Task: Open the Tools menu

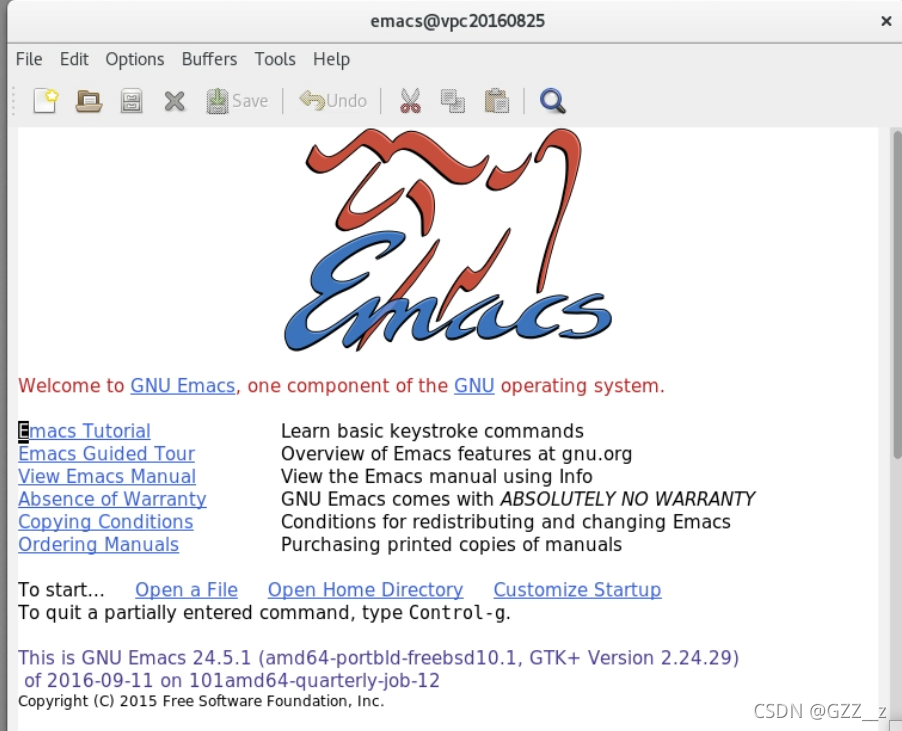Action: pyautogui.click(x=275, y=59)
